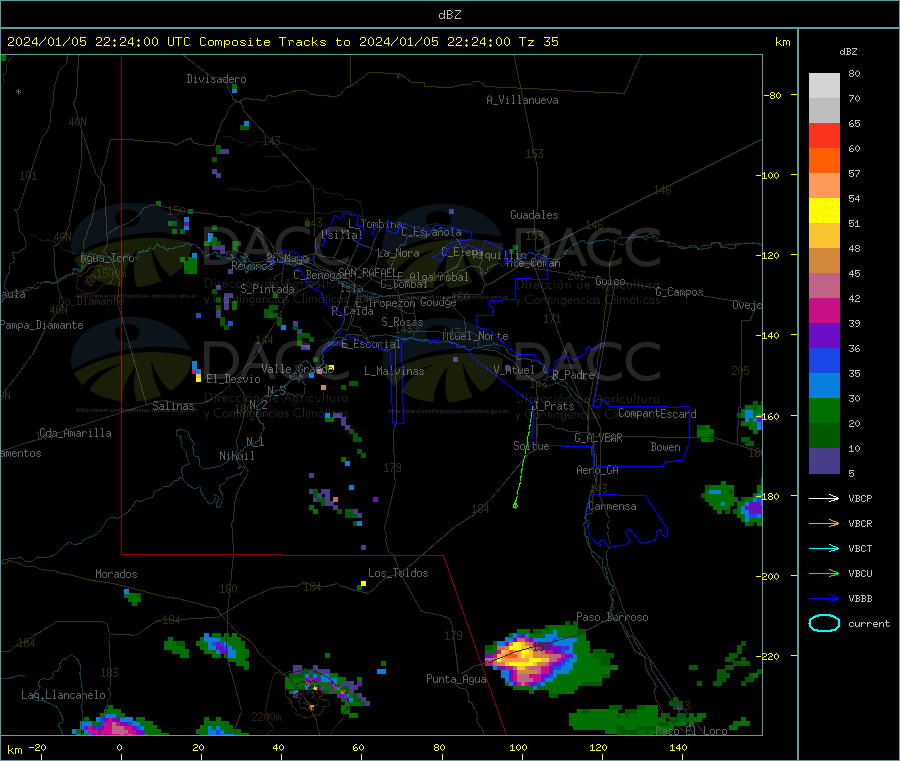Click the green VBCU arrow legend icon
Viewport: 900px width, 761px height.
824,573
